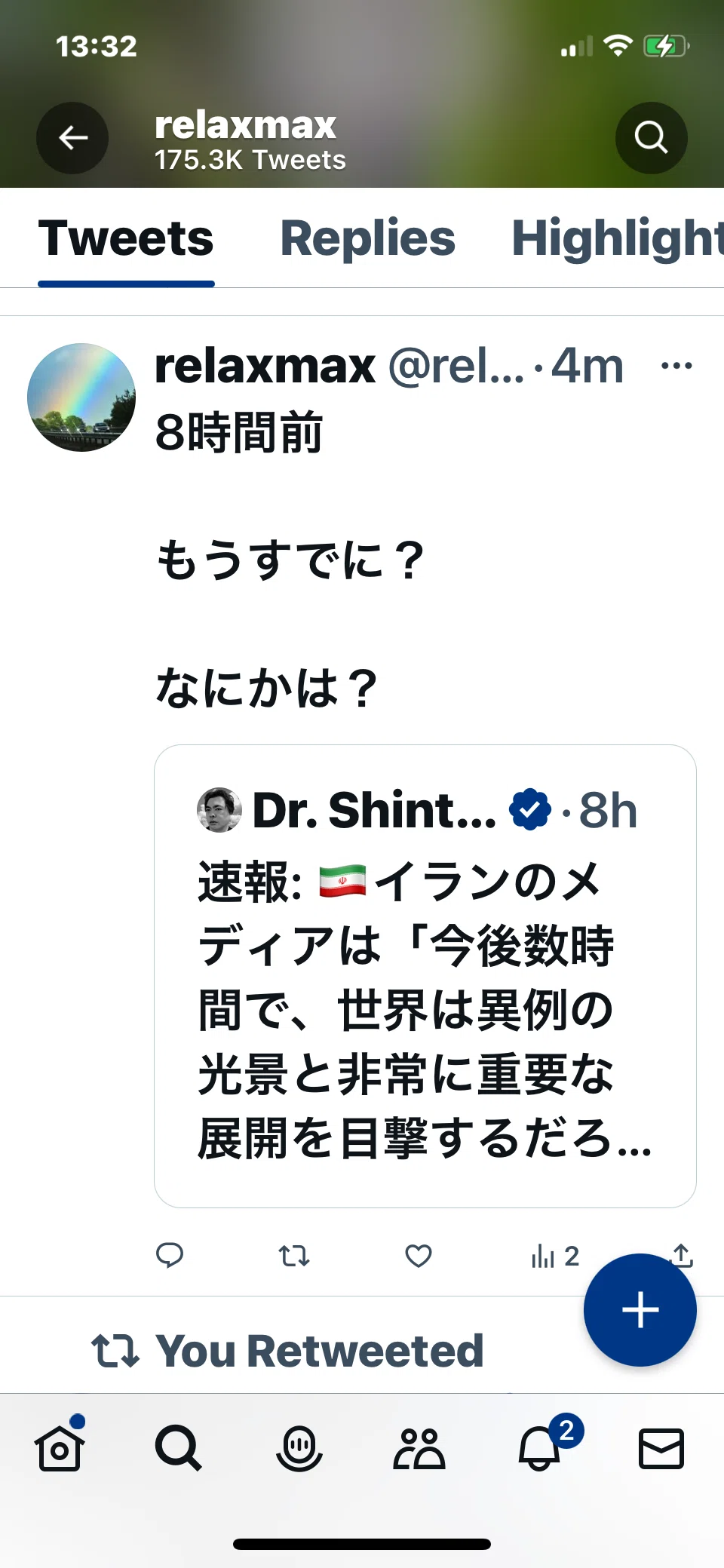This screenshot has height=1568, width=724.
Task: Open the tweet's three-dot more menu
Action: pos(676,367)
